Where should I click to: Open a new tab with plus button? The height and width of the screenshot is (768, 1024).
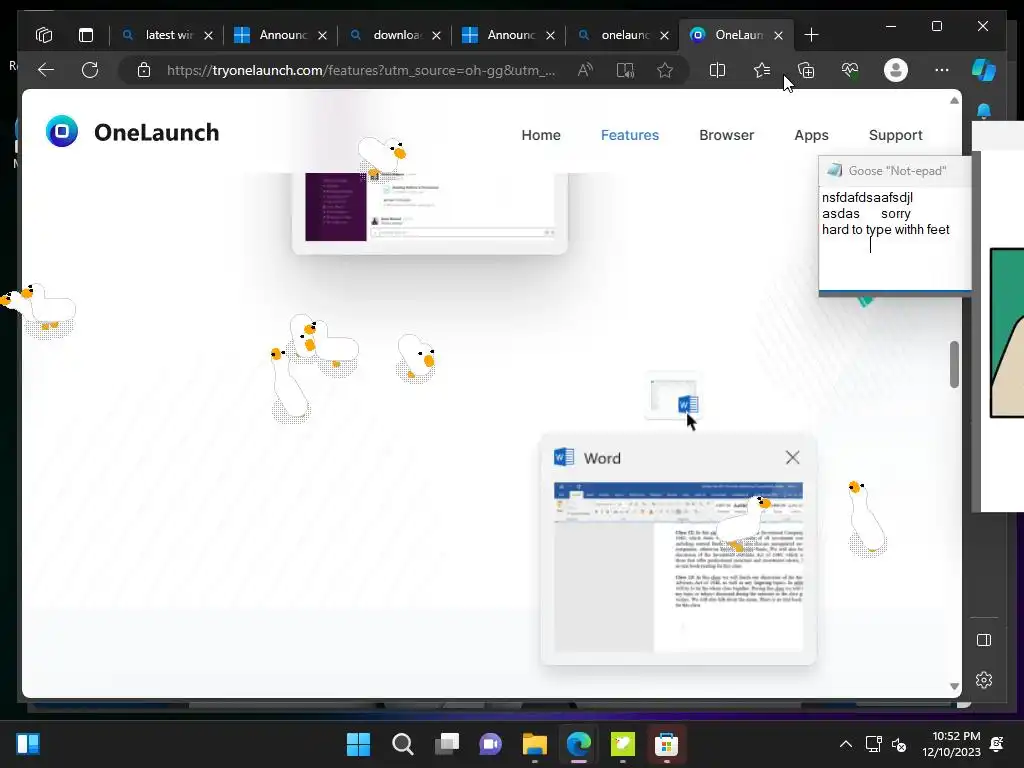point(811,35)
